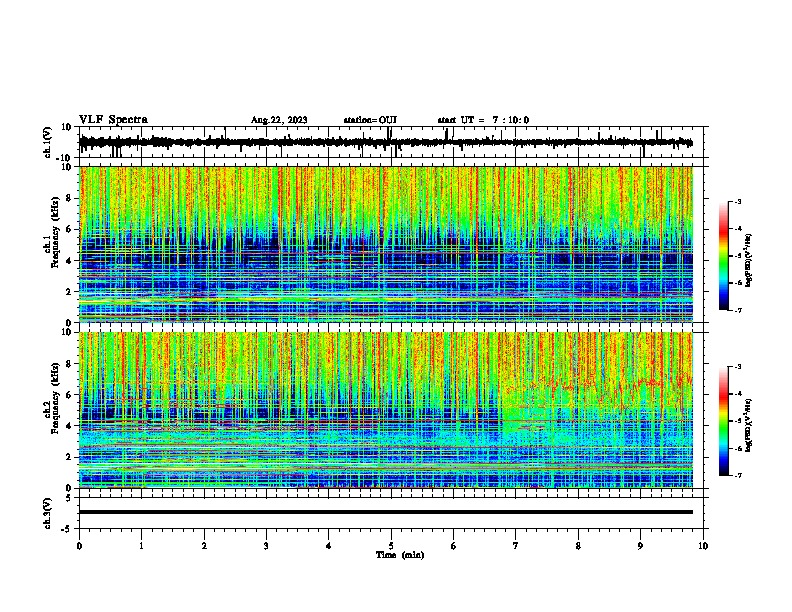Select the "start UT = 7 : 10: 0" text
This screenshot has width=792, height=612.
coord(483,120)
